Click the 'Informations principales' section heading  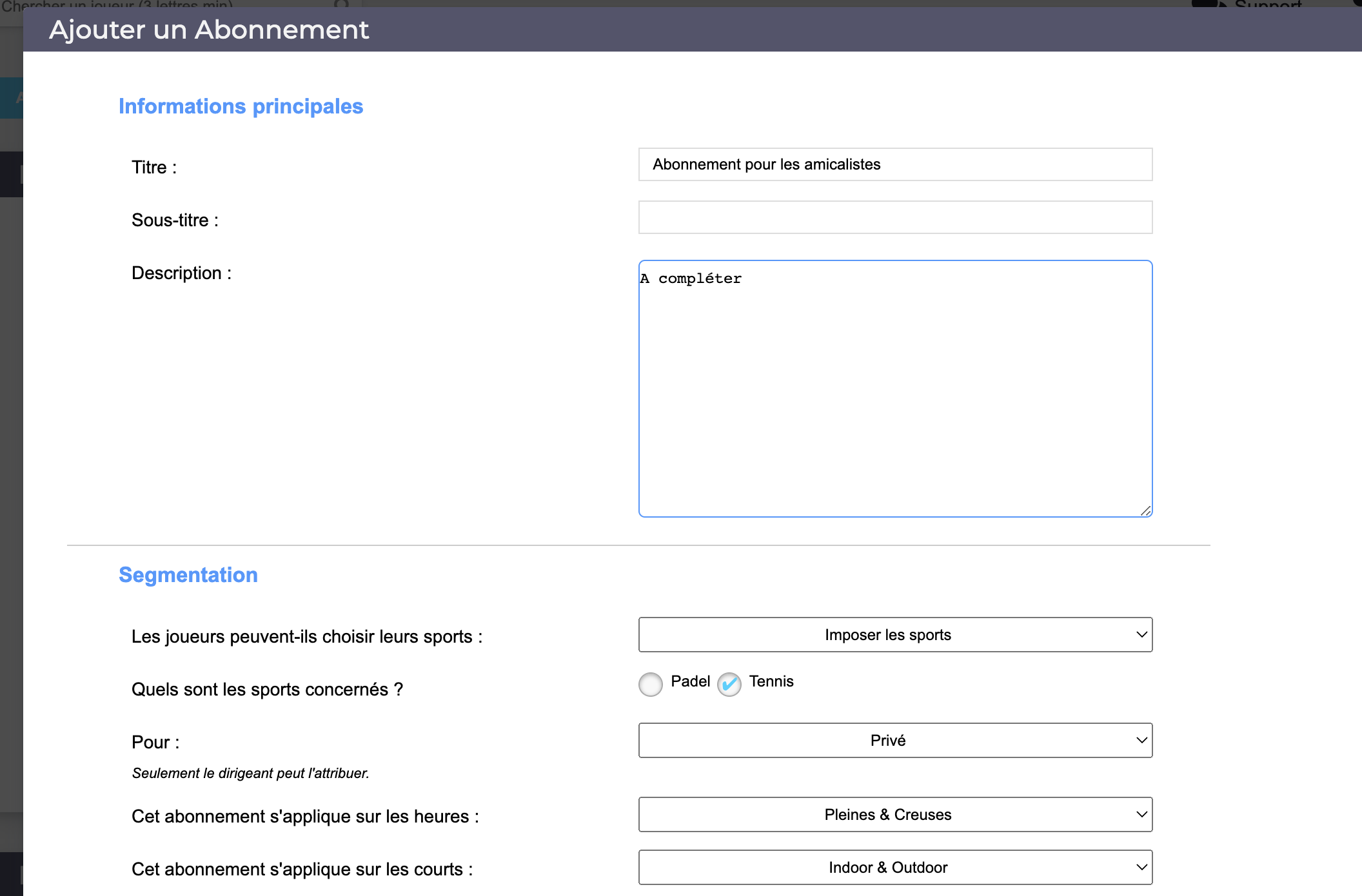click(x=241, y=106)
